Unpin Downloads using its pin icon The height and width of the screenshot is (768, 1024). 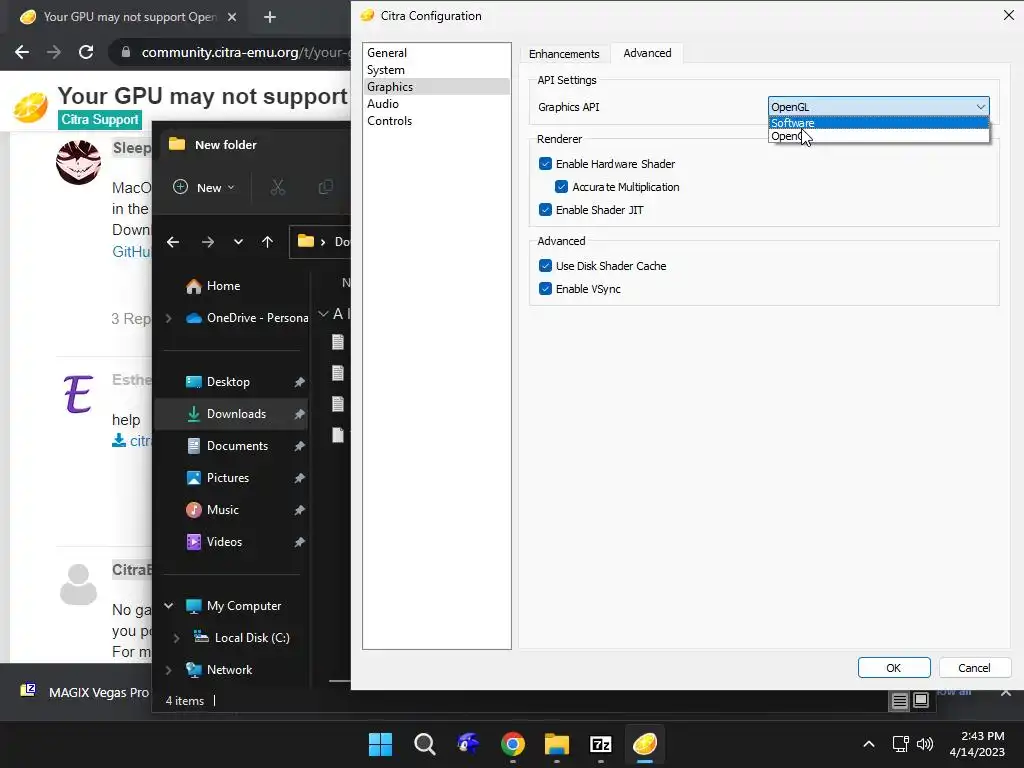[299, 414]
